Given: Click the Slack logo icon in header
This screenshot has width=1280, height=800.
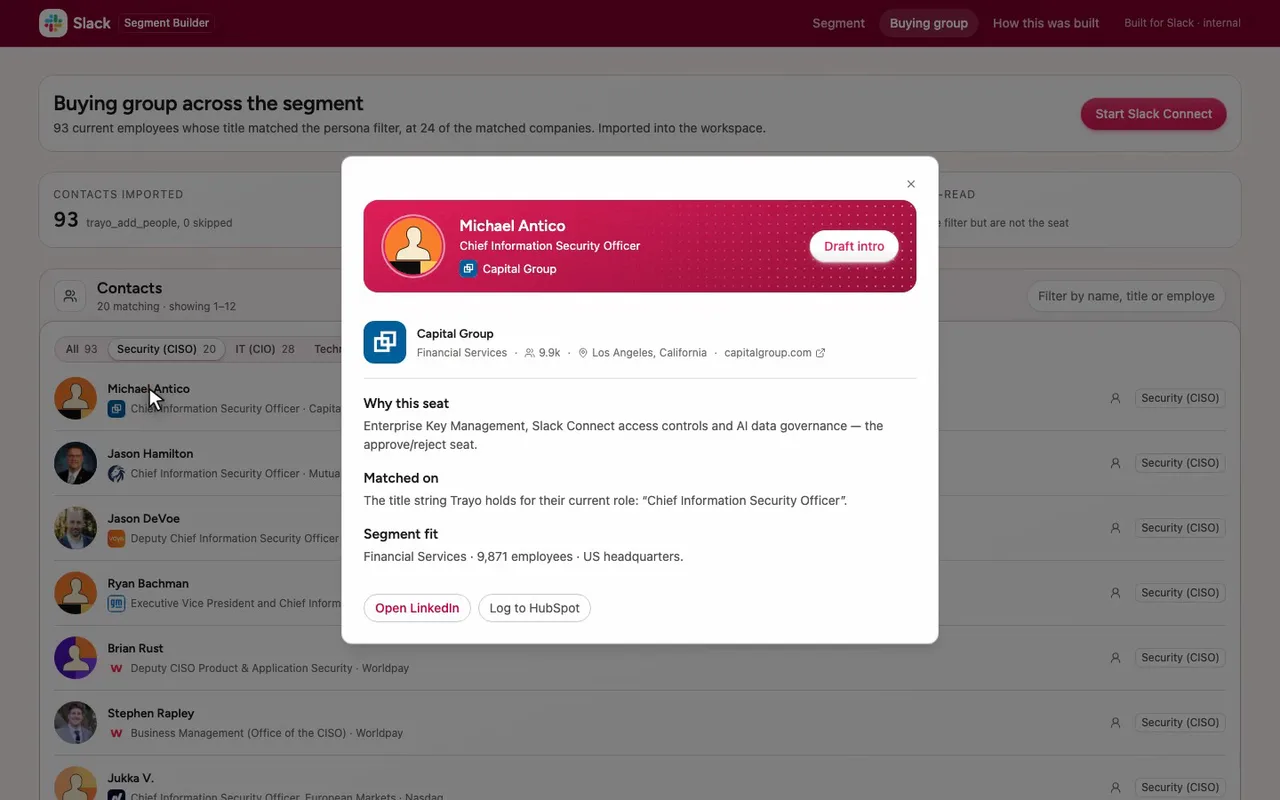Looking at the screenshot, I should coord(53,23).
